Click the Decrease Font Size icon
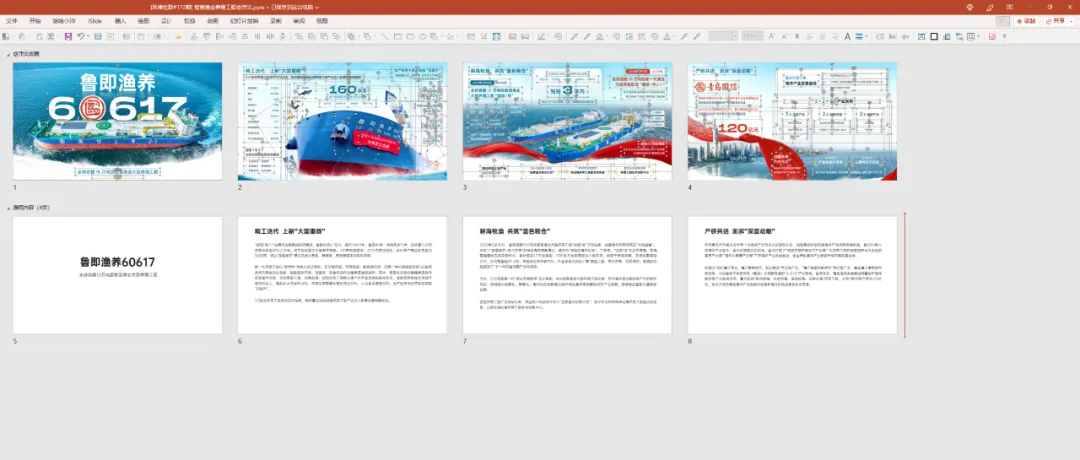 click(x=785, y=36)
